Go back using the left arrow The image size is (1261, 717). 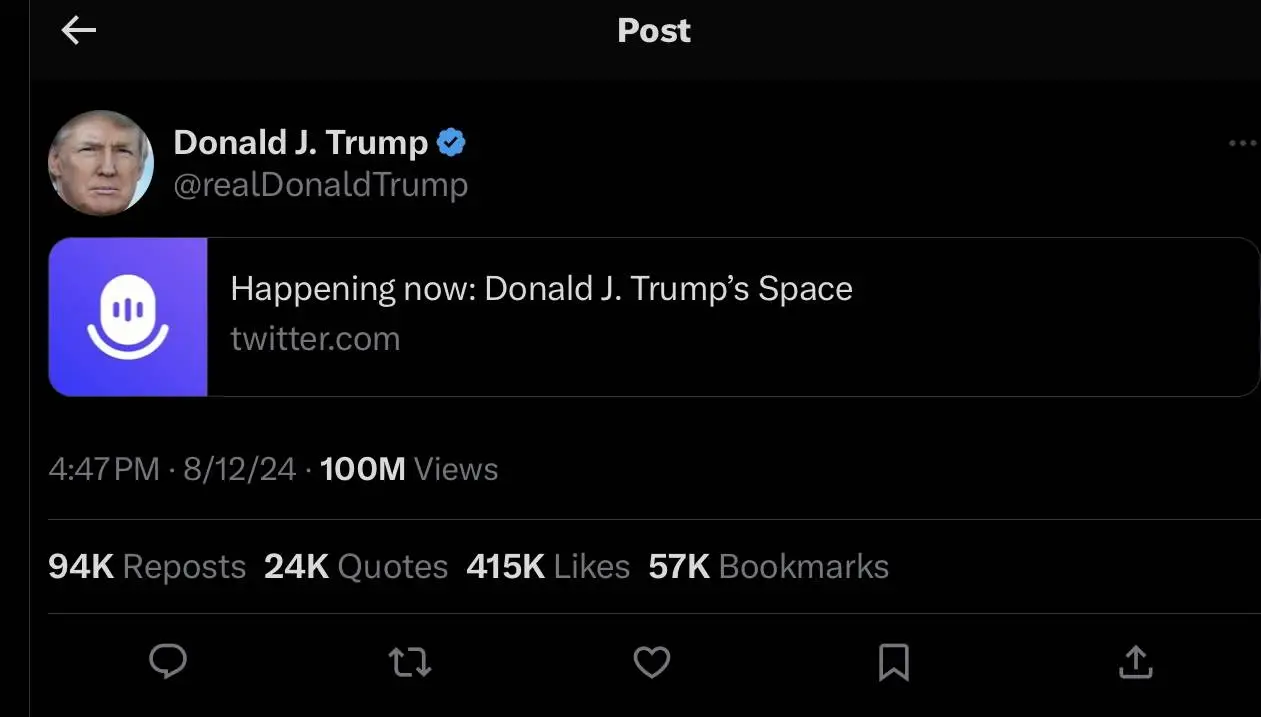78,31
